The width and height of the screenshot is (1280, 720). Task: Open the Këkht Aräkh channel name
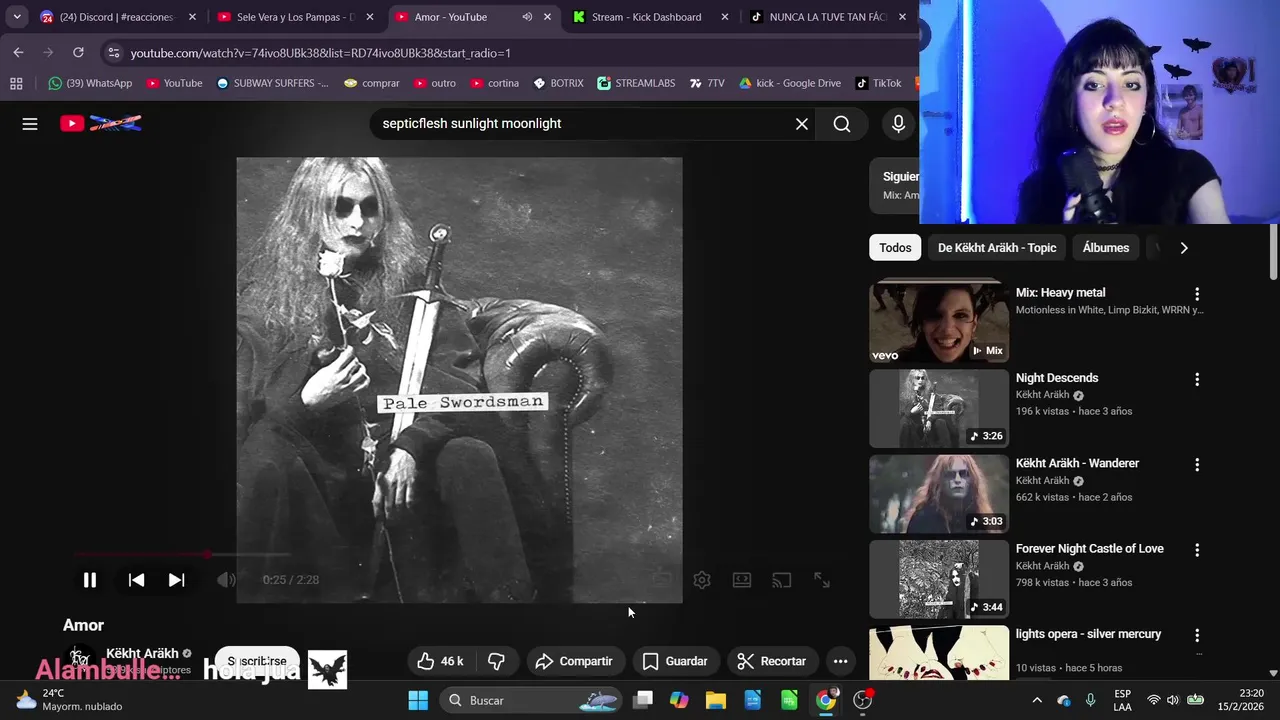click(x=142, y=654)
